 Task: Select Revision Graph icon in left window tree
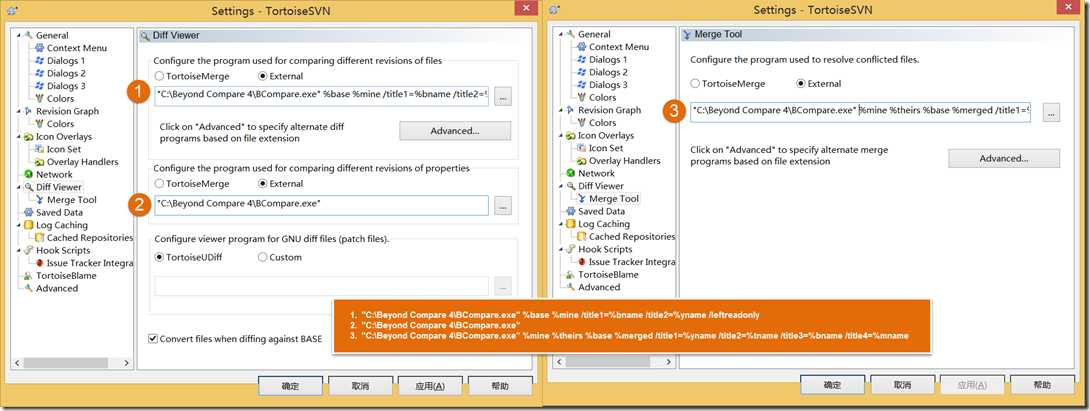coord(29,111)
